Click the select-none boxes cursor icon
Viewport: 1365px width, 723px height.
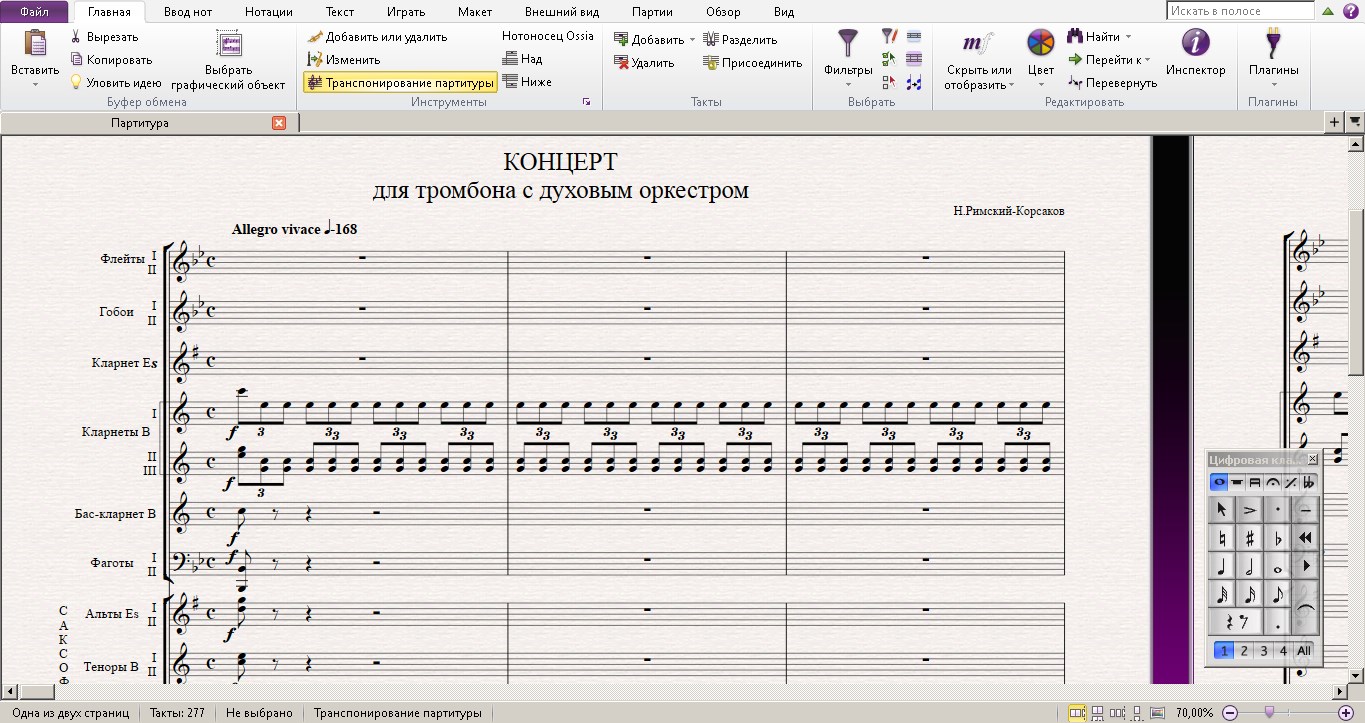889,84
